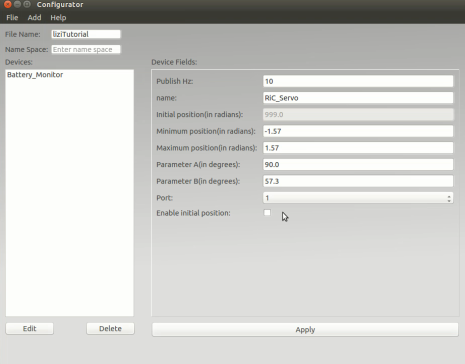Screen dimensions: 465x364
Task: Click the name field containing RiC_Servo
Action: (358, 98)
